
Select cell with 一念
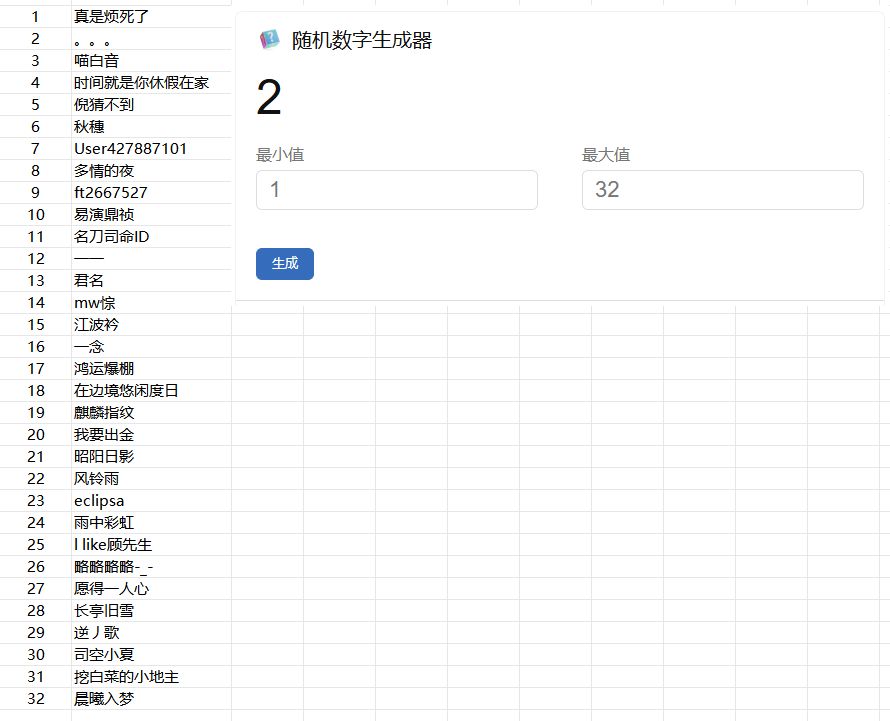pos(152,347)
